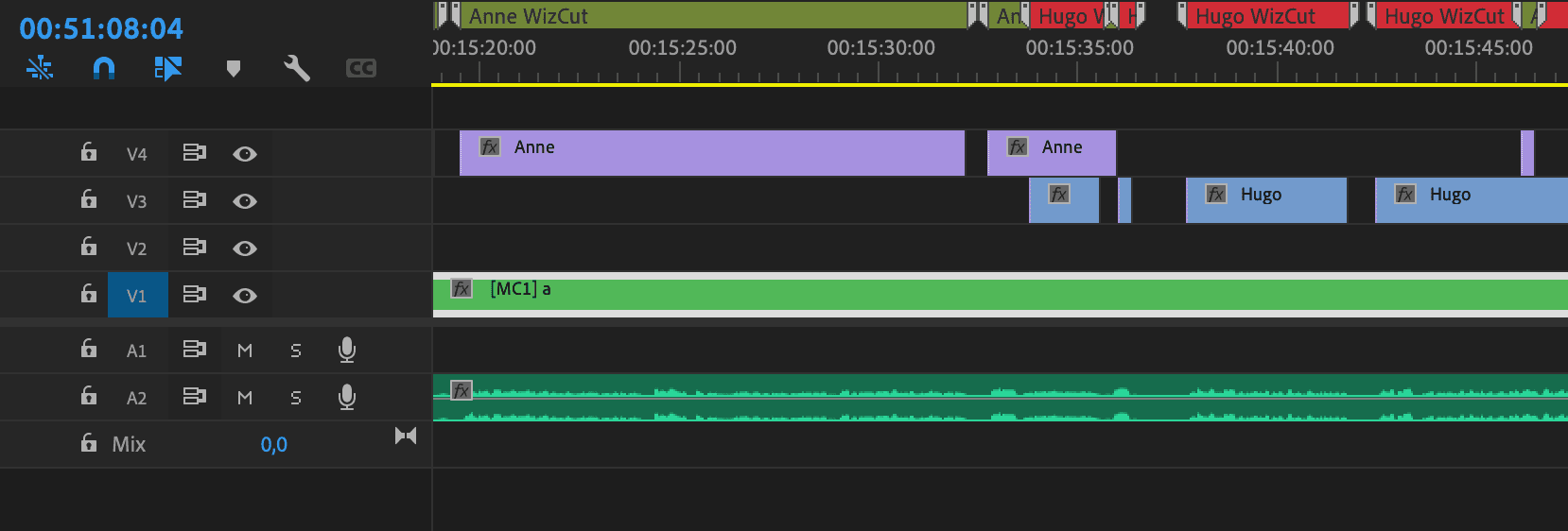Toggle sync lock on track A2

coord(195,397)
